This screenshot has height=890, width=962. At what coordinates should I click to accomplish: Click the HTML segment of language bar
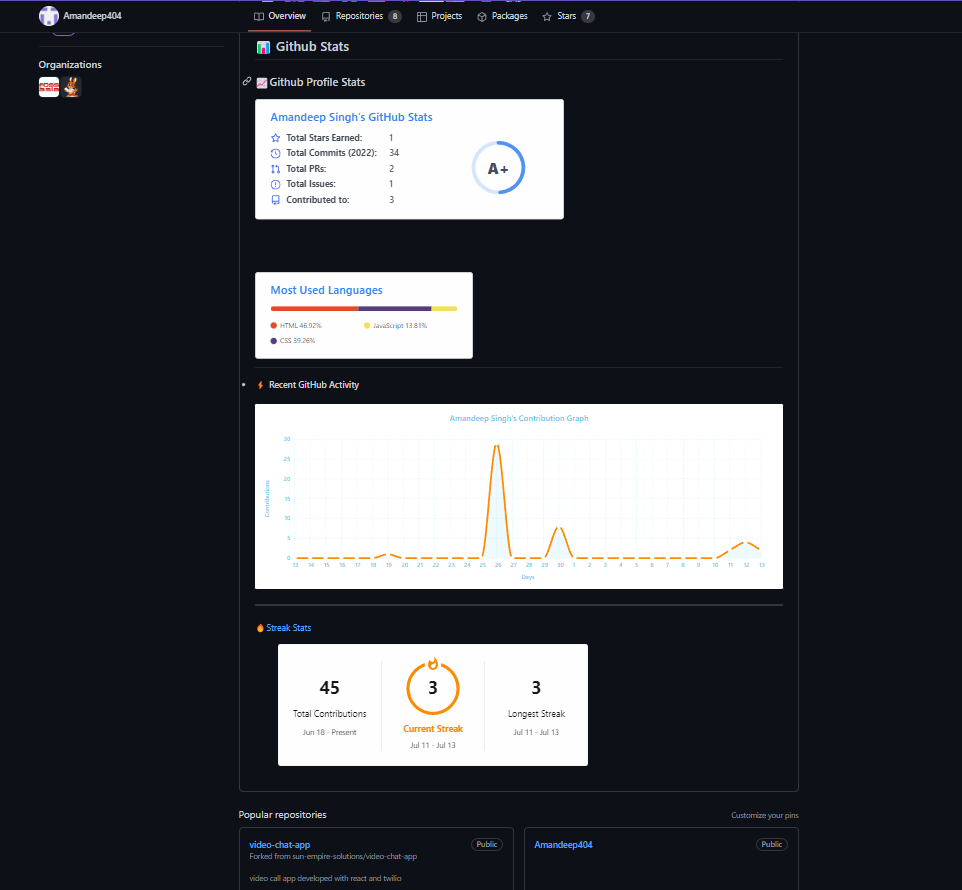[314, 309]
